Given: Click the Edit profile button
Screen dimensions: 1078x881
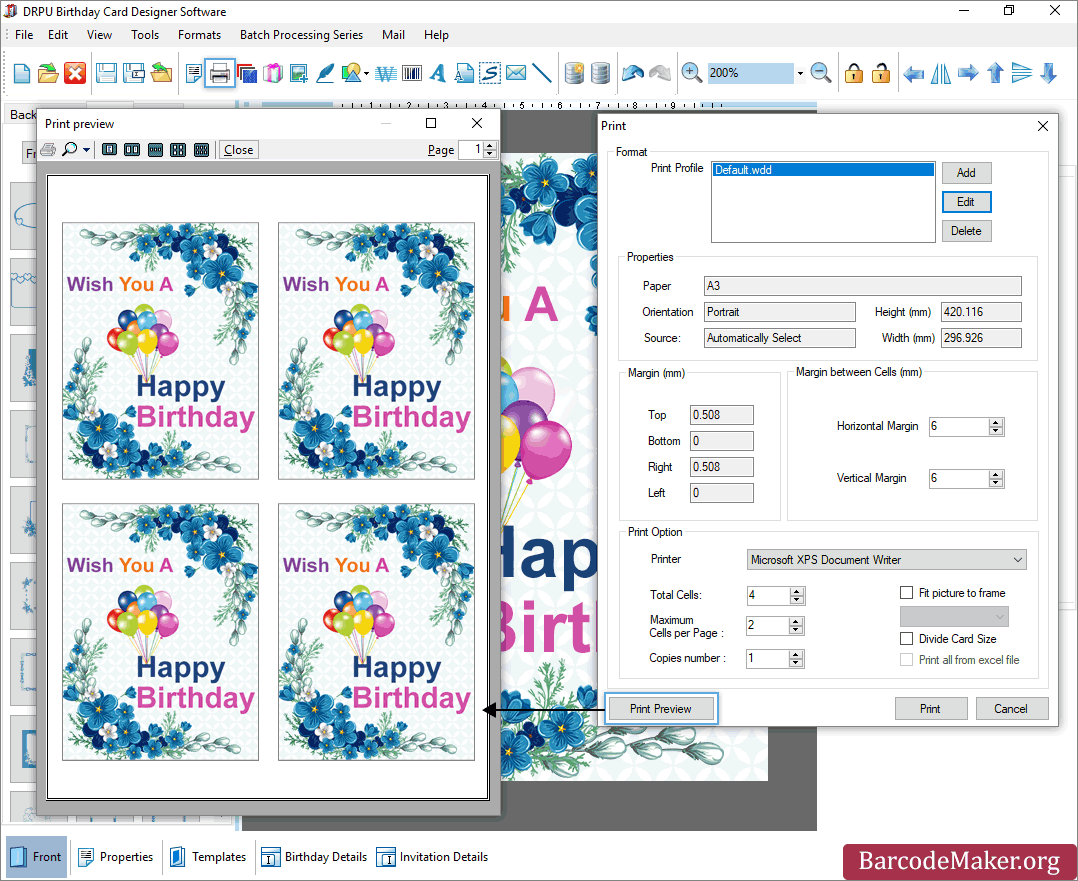Looking at the screenshot, I should point(966,202).
